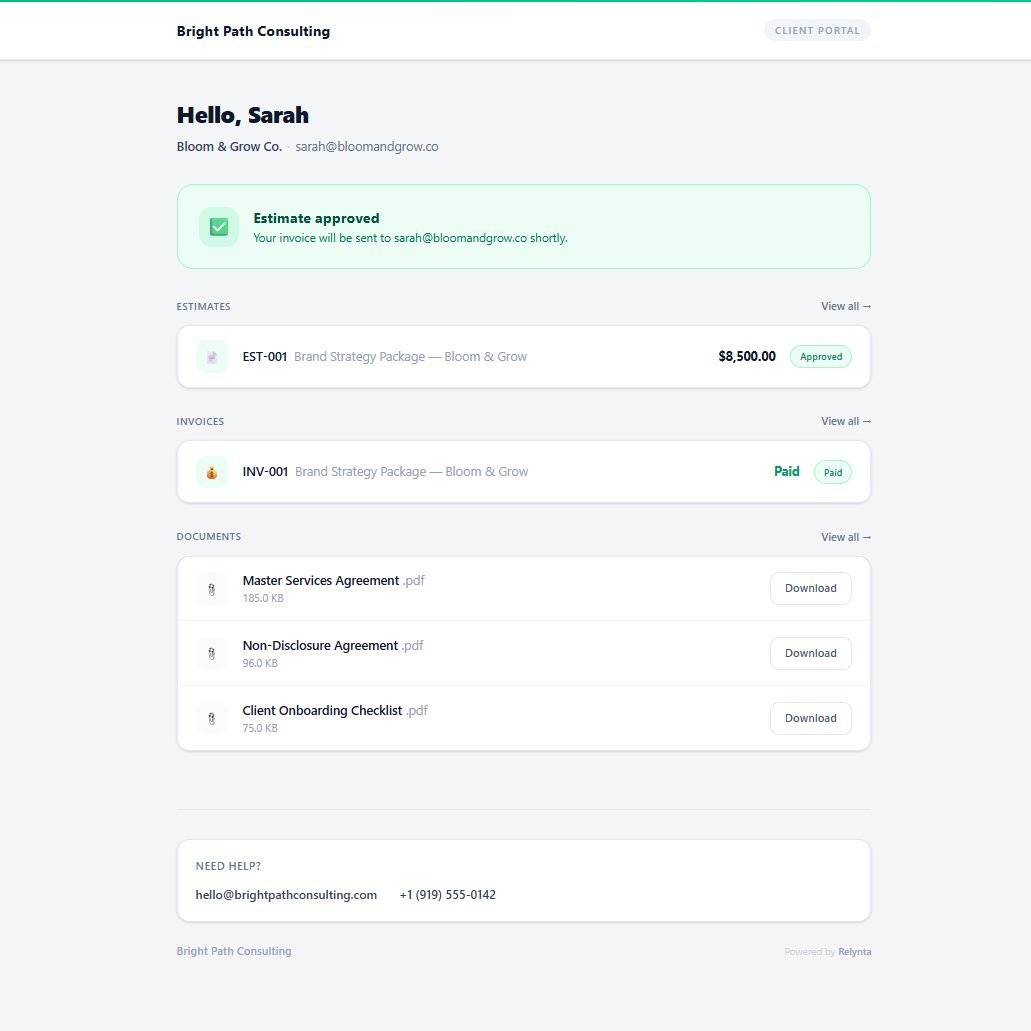1031x1031 pixels.
Task: Toggle the Approved status badge on EST-001
Action: [x=820, y=356]
